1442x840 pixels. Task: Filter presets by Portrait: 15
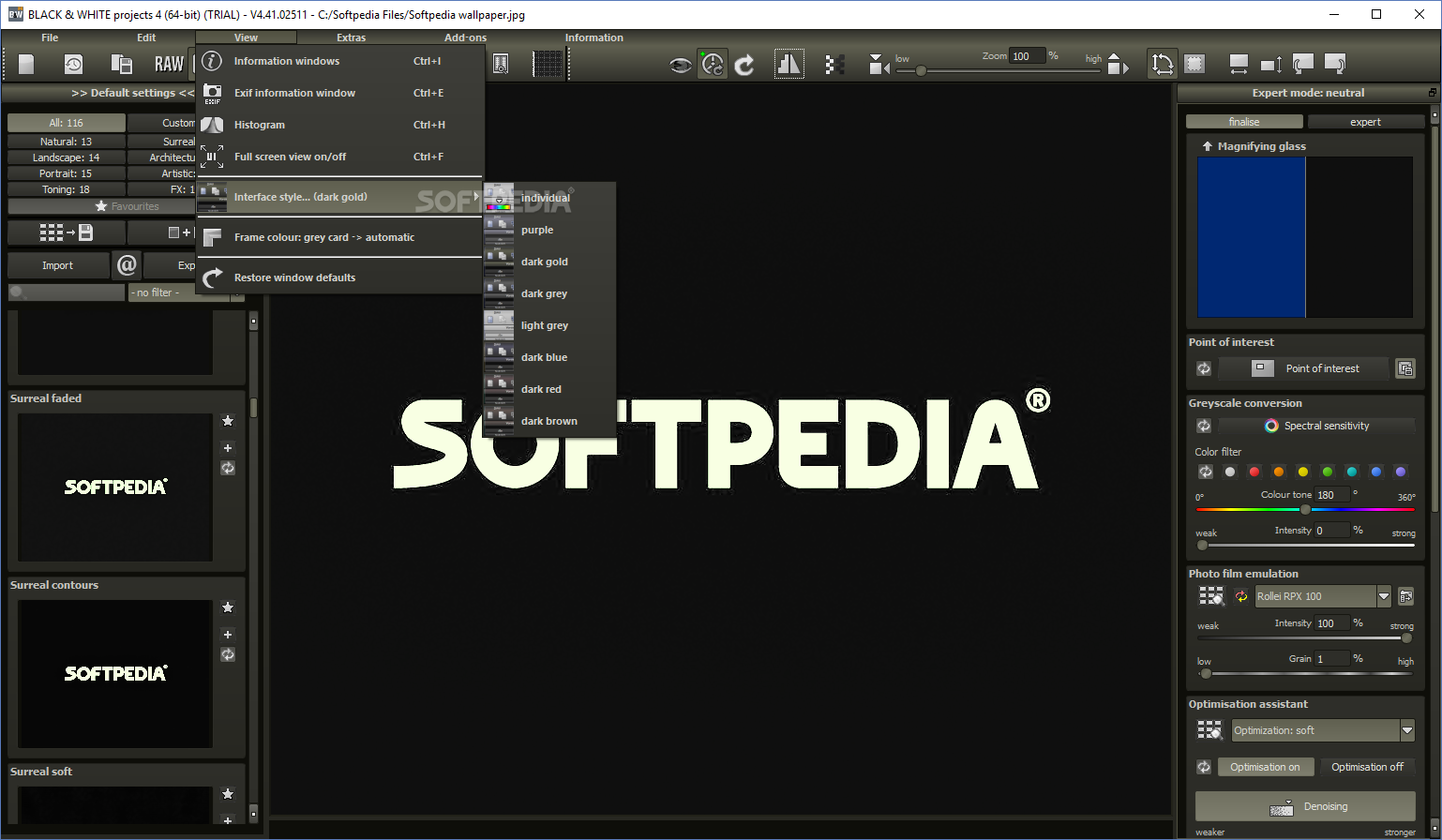pyautogui.click(x=67, y=173)
